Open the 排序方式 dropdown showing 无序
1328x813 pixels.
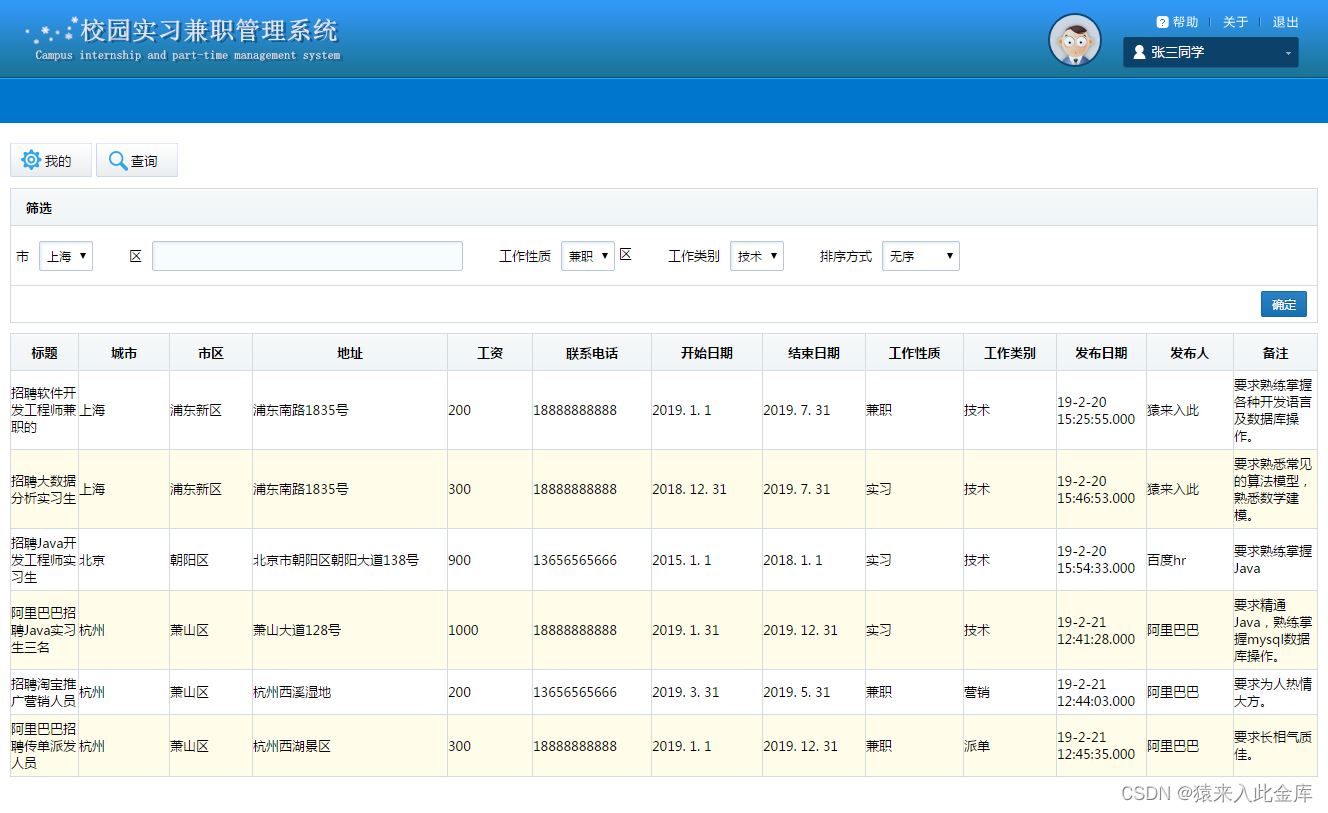(x=921, y=256)
